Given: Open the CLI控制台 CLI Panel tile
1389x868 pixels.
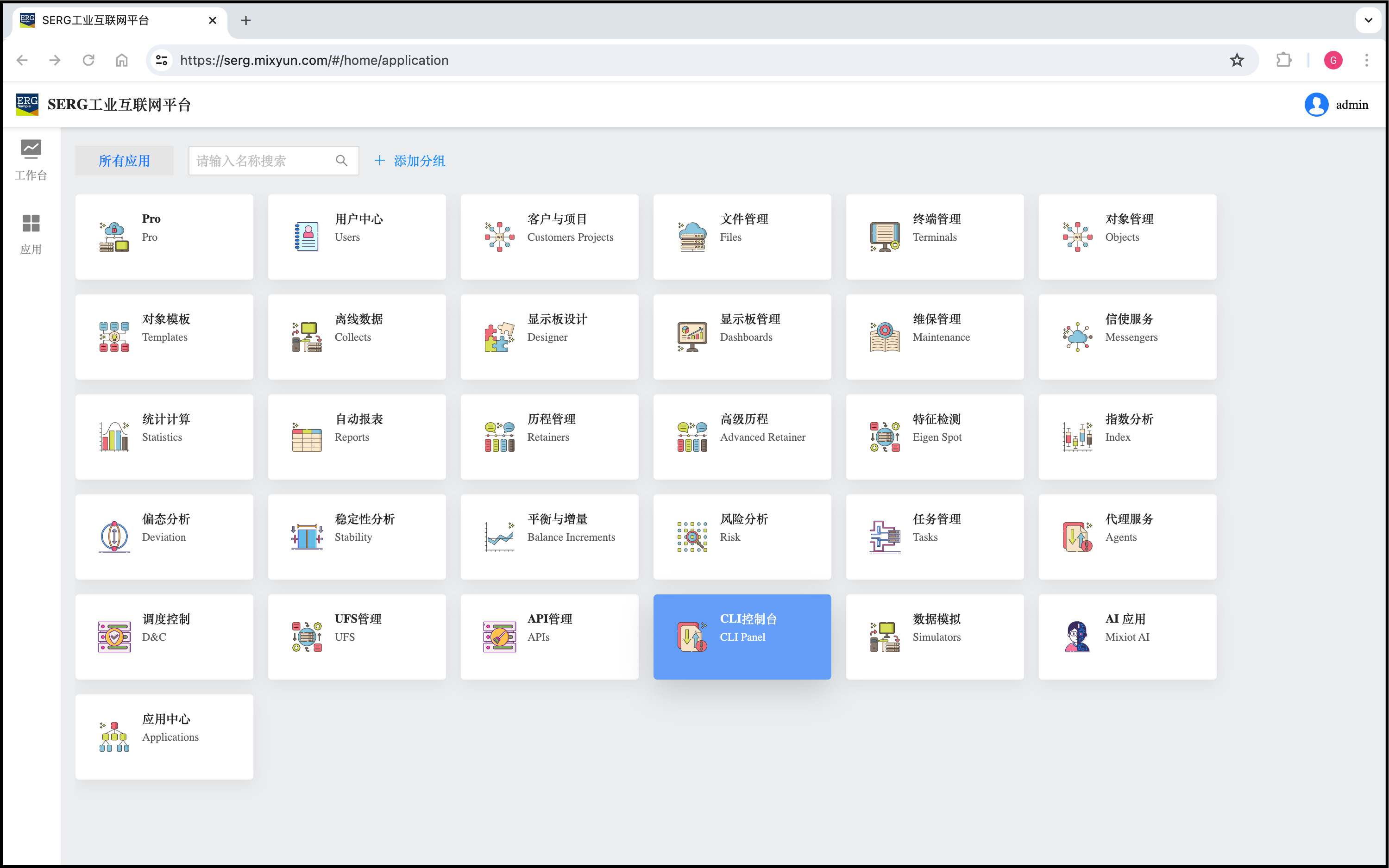Looking at the screenshot, I should [742, 636].
